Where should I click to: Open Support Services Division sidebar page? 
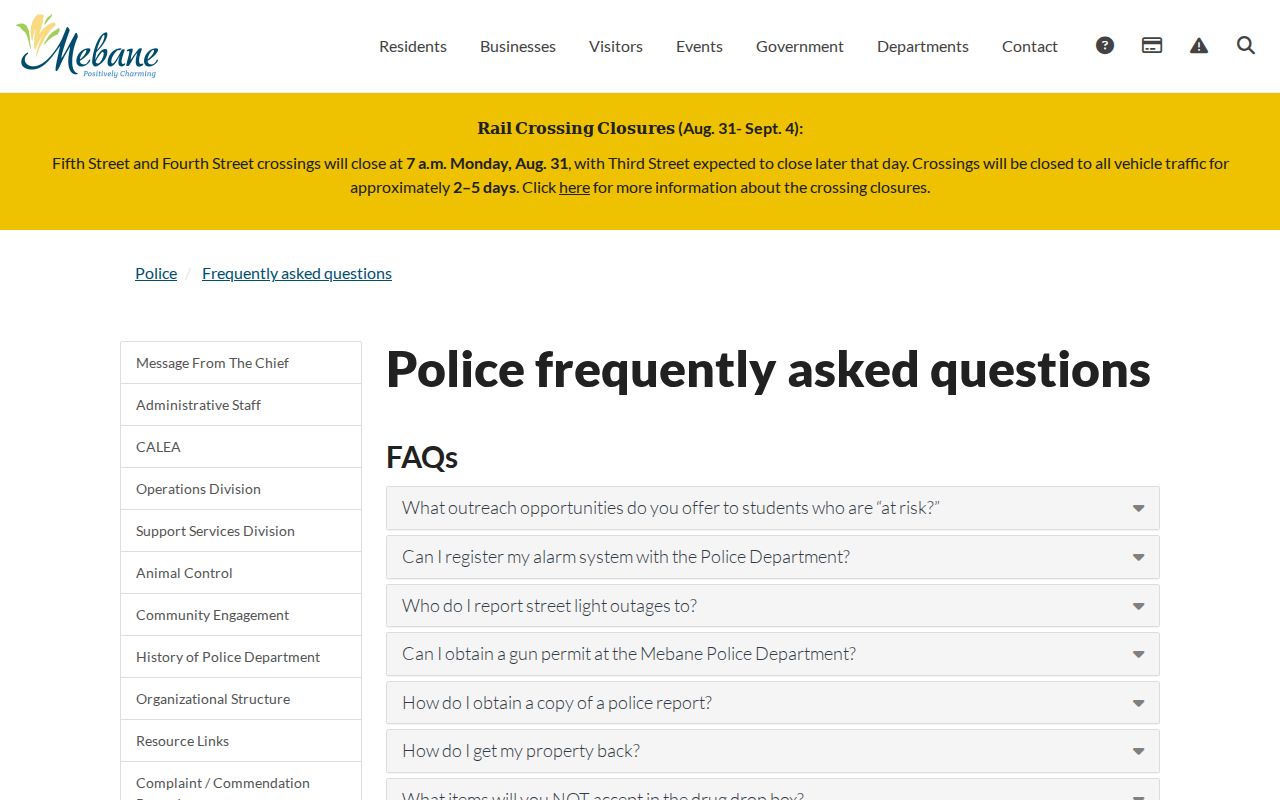(x=241, y=531)
